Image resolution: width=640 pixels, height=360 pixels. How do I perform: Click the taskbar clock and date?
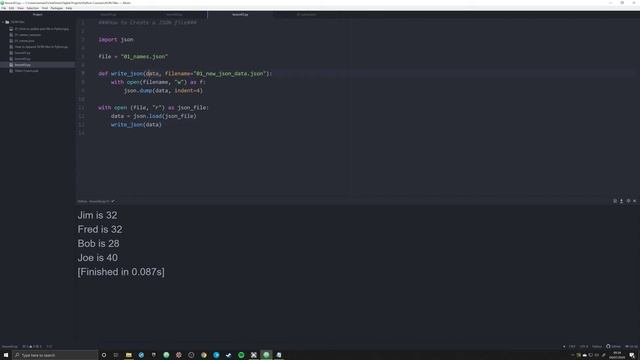tap(617, 355)
